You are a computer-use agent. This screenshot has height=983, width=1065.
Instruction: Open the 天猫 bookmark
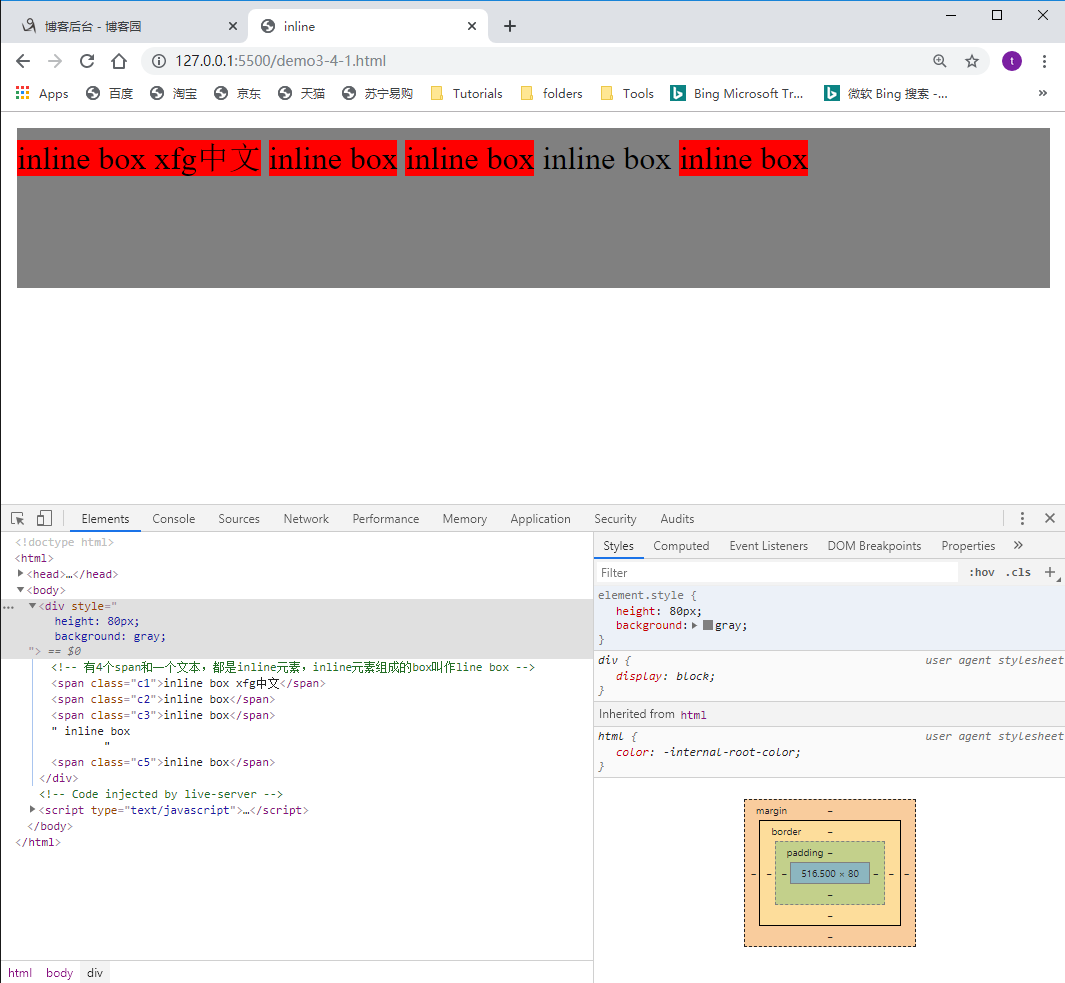(301, 94)
